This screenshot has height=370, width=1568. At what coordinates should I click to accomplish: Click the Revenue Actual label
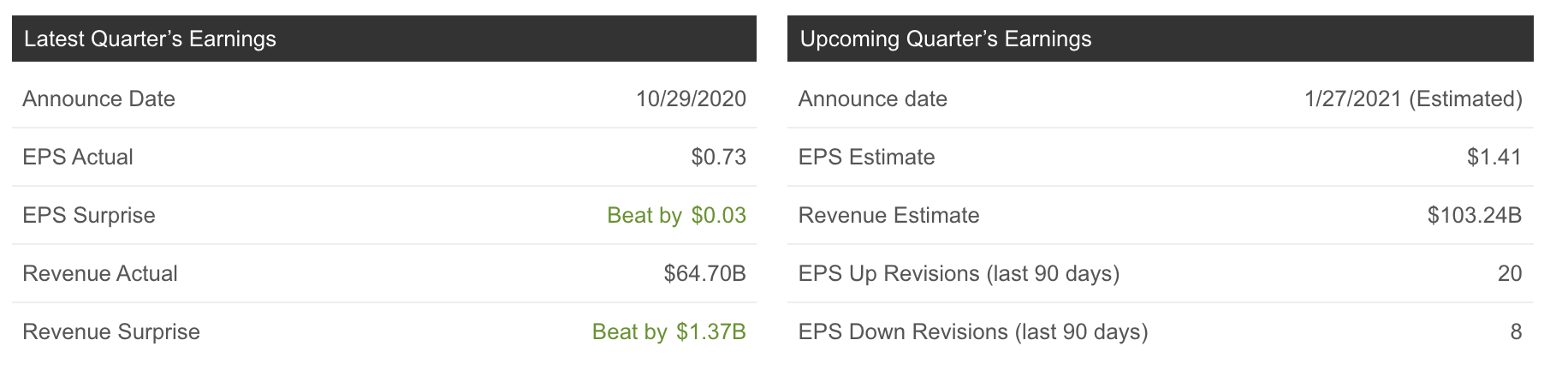100,274
